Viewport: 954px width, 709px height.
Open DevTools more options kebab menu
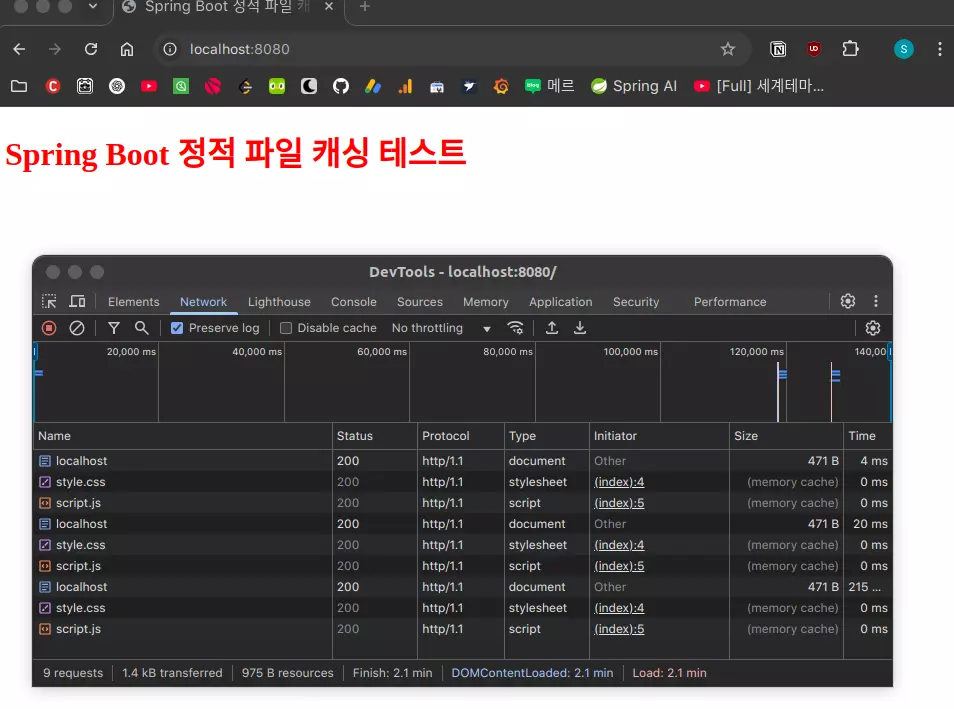click(x=876, y=301)
